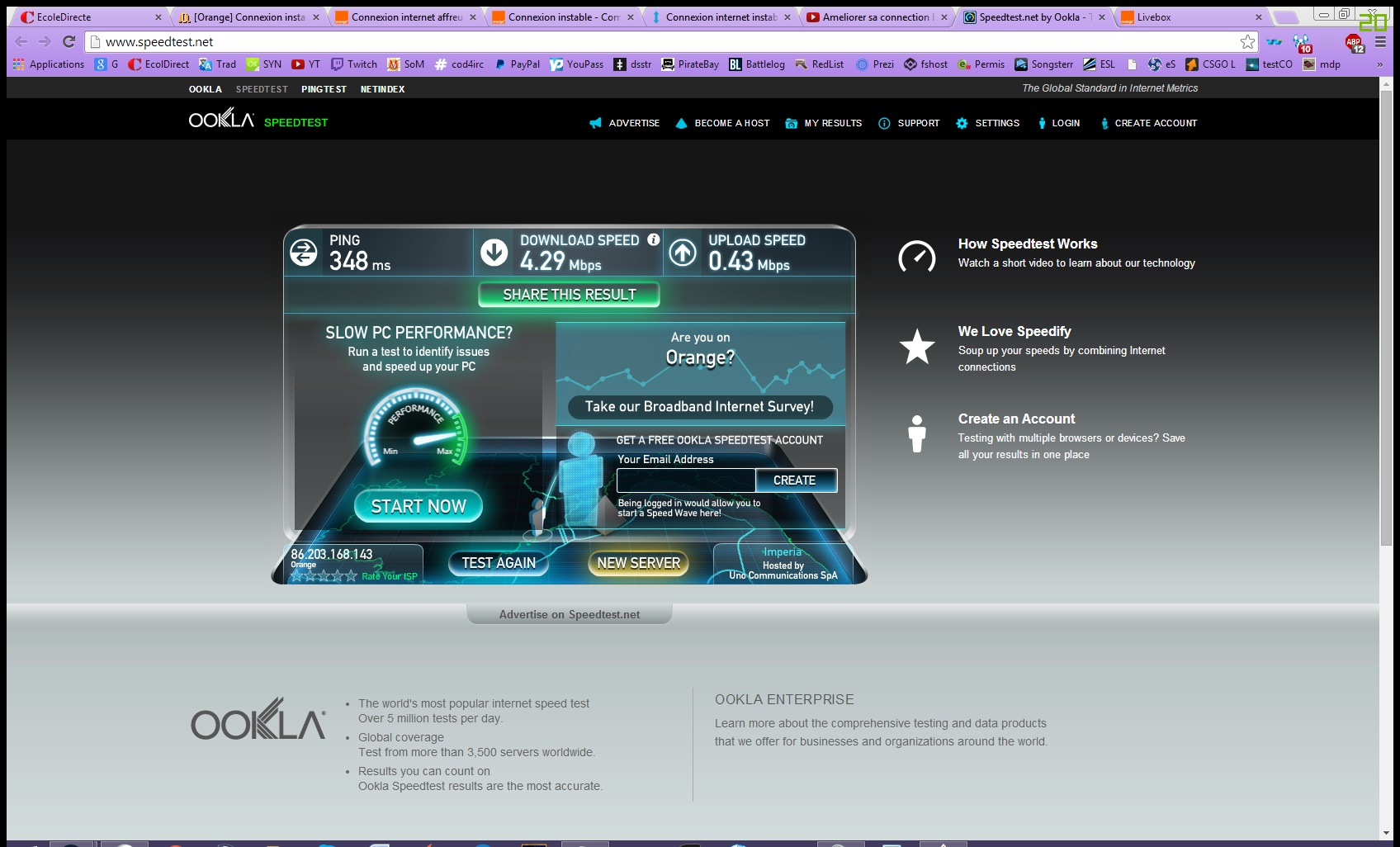Click the browser reload page icon
Screen dimensions: 1400x847
coord(69,41)
